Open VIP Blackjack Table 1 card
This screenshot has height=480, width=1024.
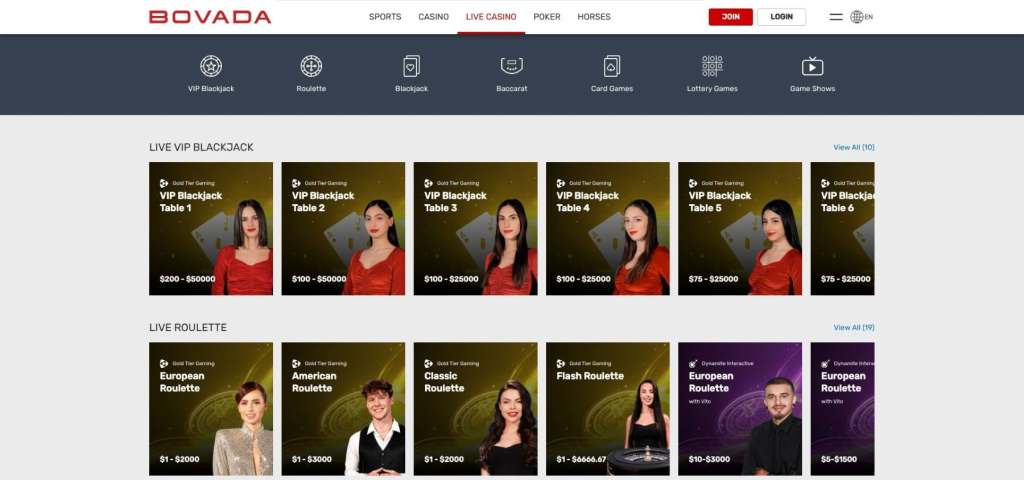click(x=211, y=229)
